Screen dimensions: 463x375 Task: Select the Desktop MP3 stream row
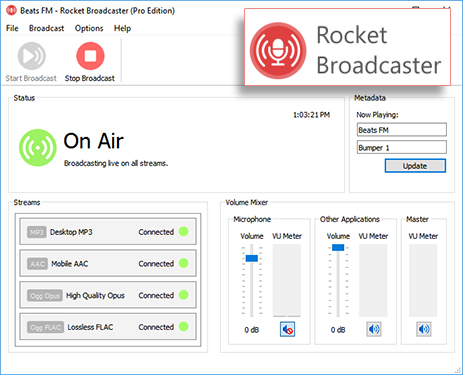108,232
